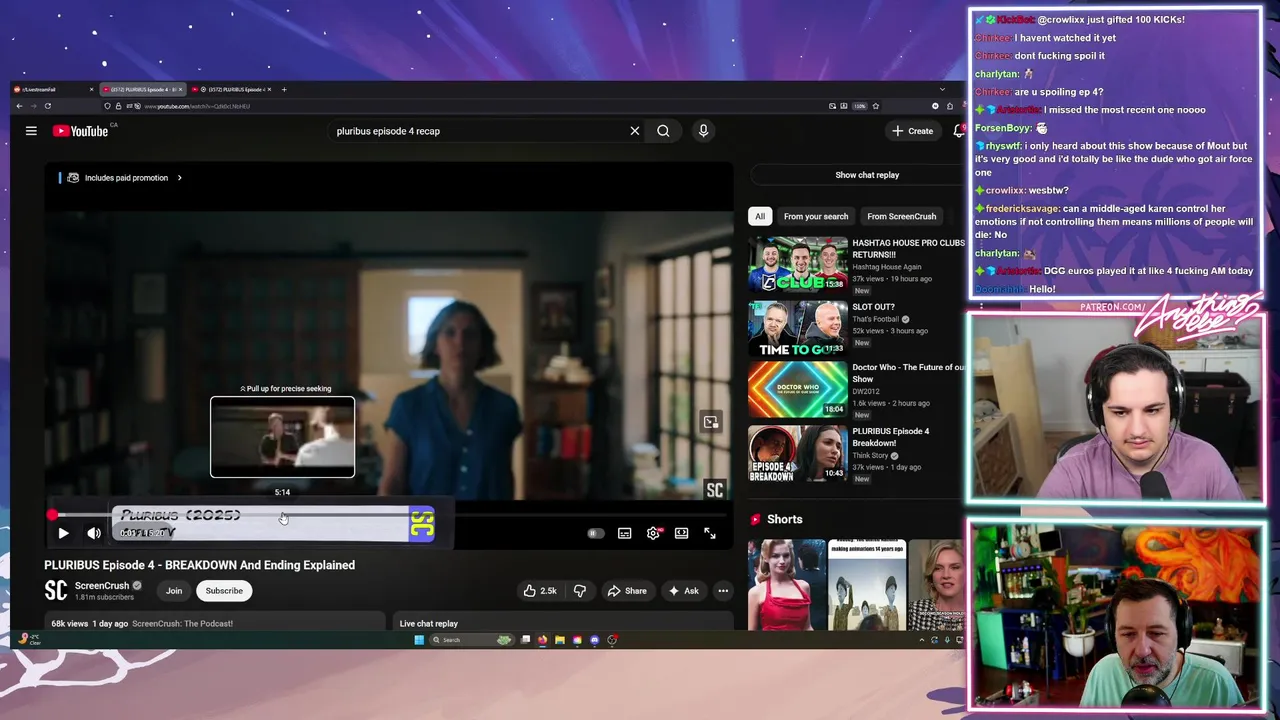Click the seek preview thumbnail
Image resolution: width=1280 pixels, height=720 pixels.
point(282,437)
